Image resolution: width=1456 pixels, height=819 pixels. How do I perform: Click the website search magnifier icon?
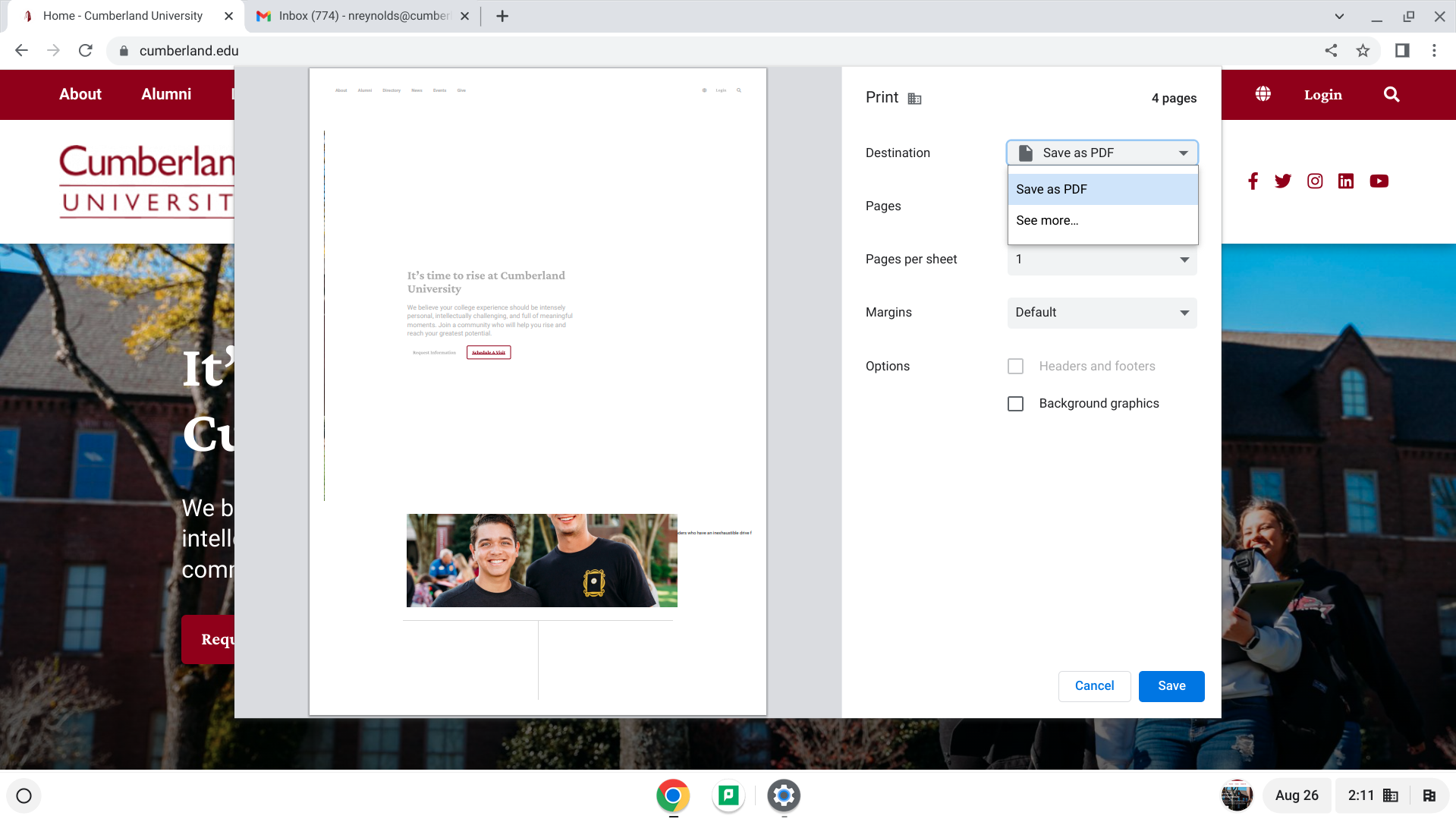point(1391,95)
